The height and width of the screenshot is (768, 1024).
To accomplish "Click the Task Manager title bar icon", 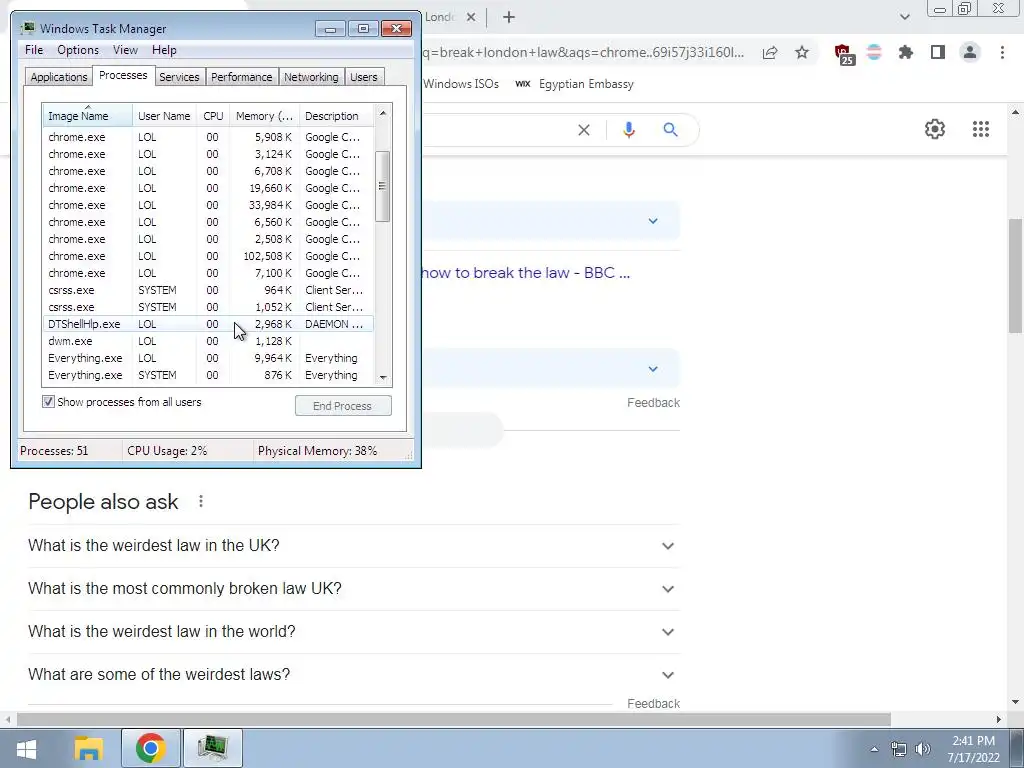I will coord(27,28).
